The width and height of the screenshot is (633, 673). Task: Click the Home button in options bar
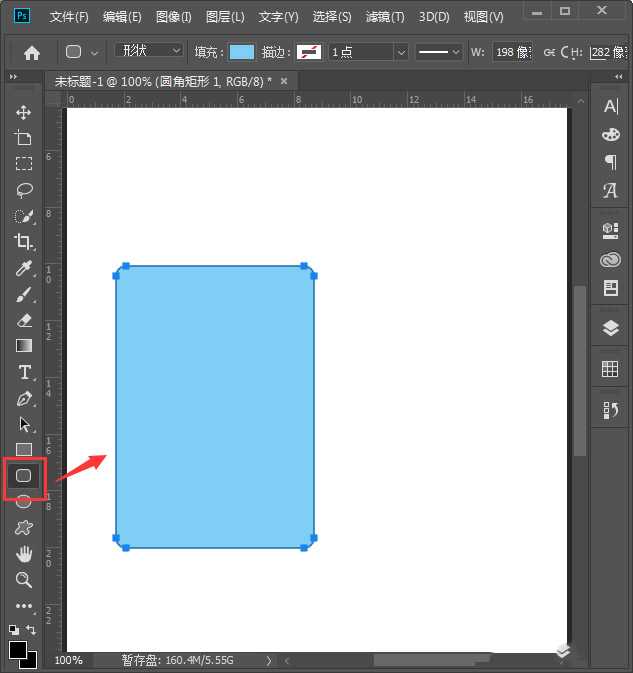click(x=32, y=52)
